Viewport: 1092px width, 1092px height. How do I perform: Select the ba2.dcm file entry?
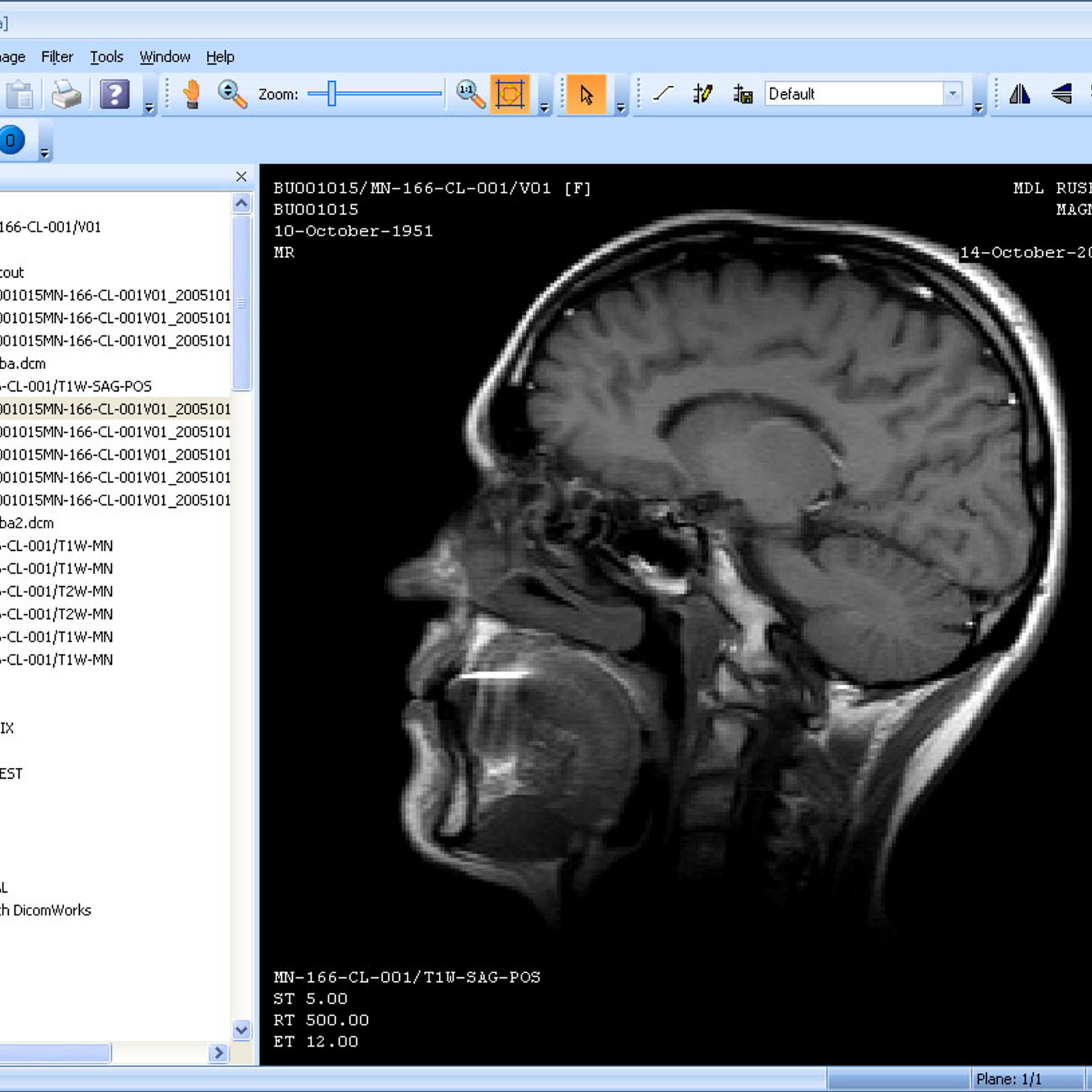click(x=27, y=523)
